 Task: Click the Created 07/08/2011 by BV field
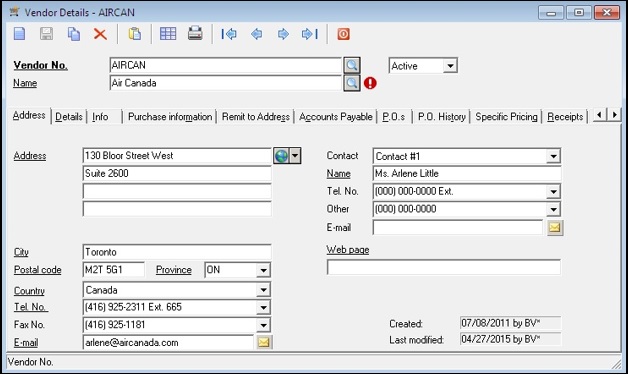511,323
